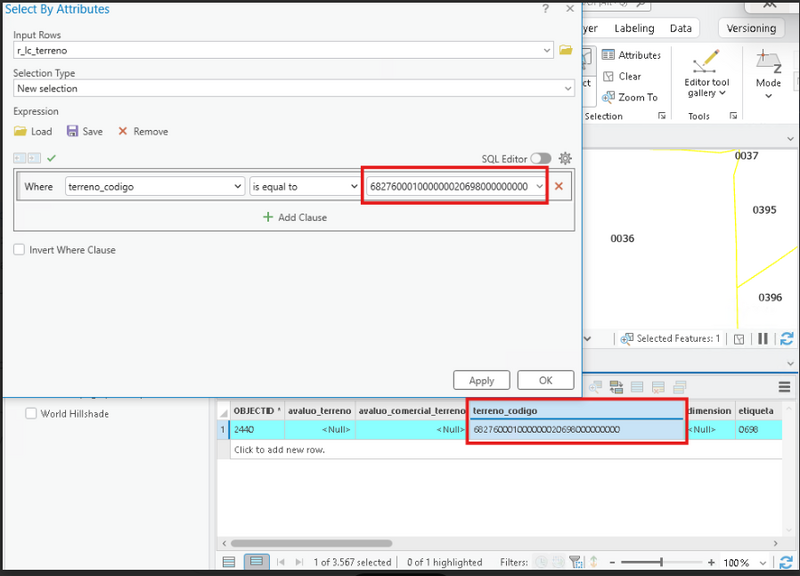Screen dimensions: 800x576
Task: Delete the clause with the red X
Action: pyautogui.click(x=559, y=187)
